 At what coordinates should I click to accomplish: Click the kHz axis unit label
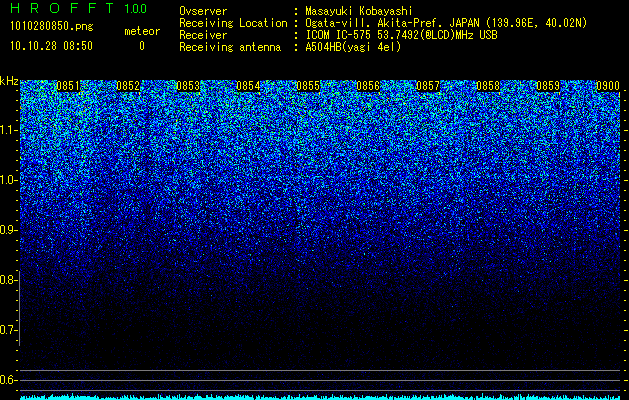click(9, 81)
